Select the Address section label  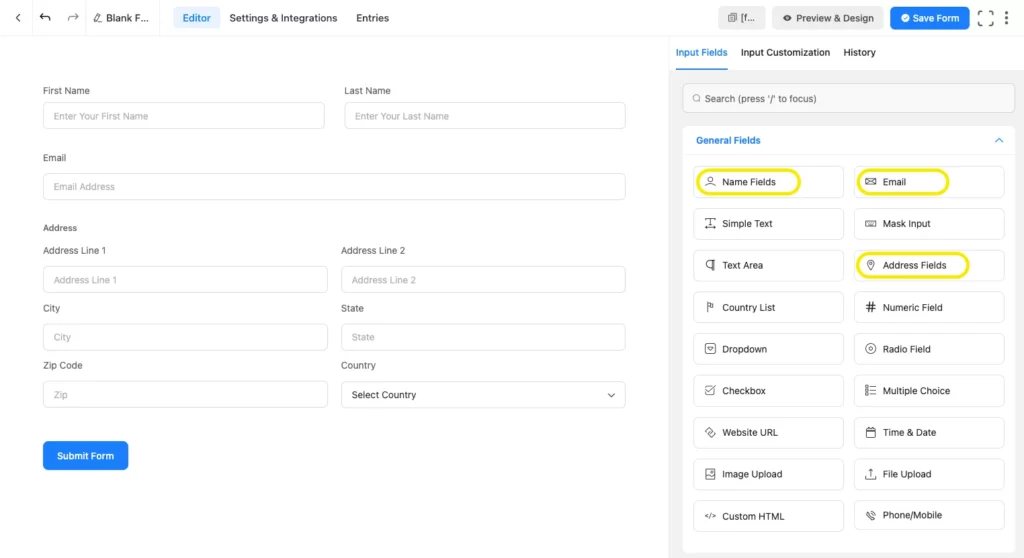click(60, 228)
